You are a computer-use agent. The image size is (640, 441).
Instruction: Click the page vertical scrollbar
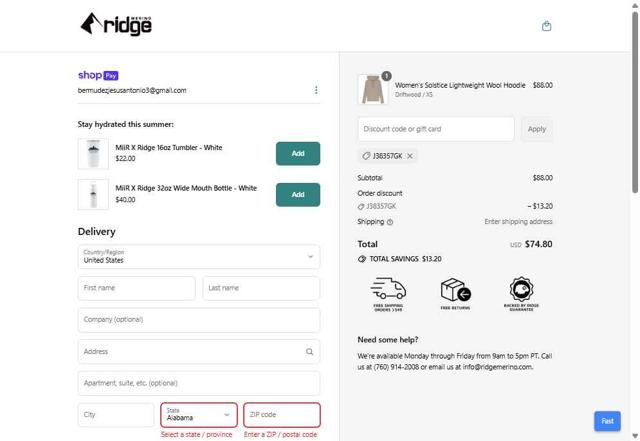coord(635,102)
